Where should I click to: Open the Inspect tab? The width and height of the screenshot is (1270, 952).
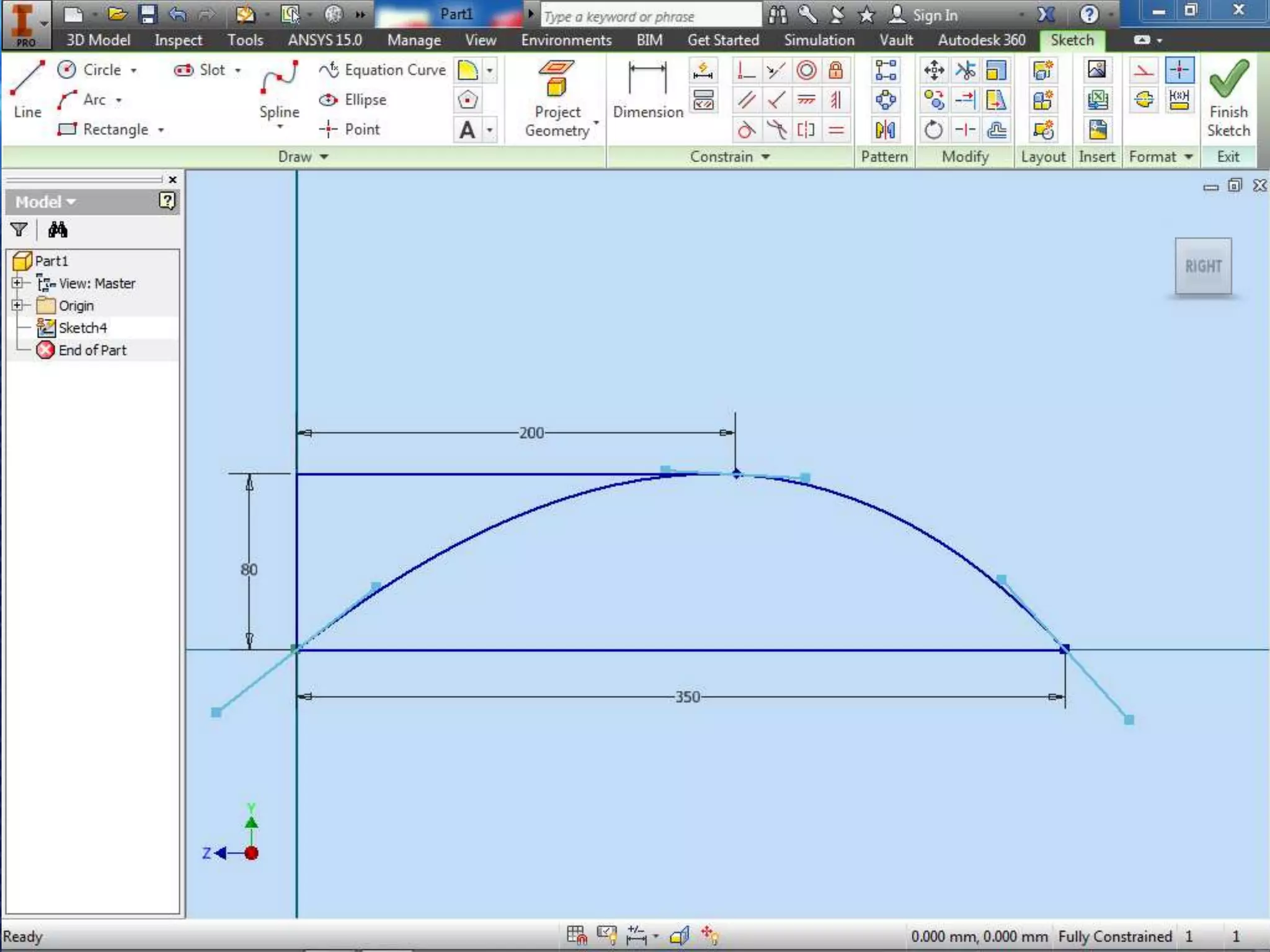click(178, 40)
